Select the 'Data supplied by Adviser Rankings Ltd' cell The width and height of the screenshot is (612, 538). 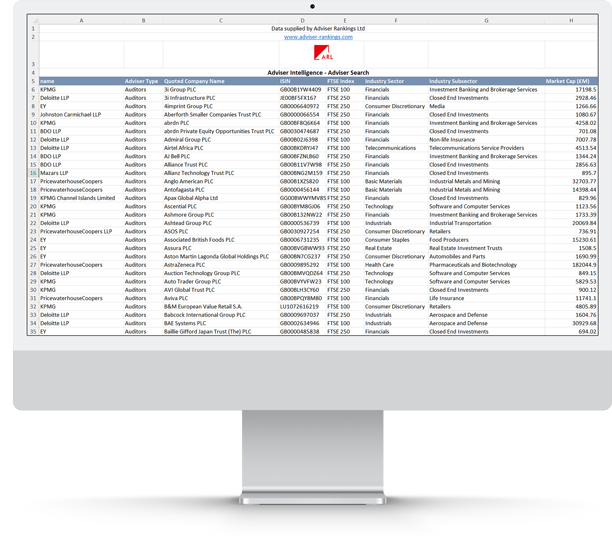[x=318, y=29]
